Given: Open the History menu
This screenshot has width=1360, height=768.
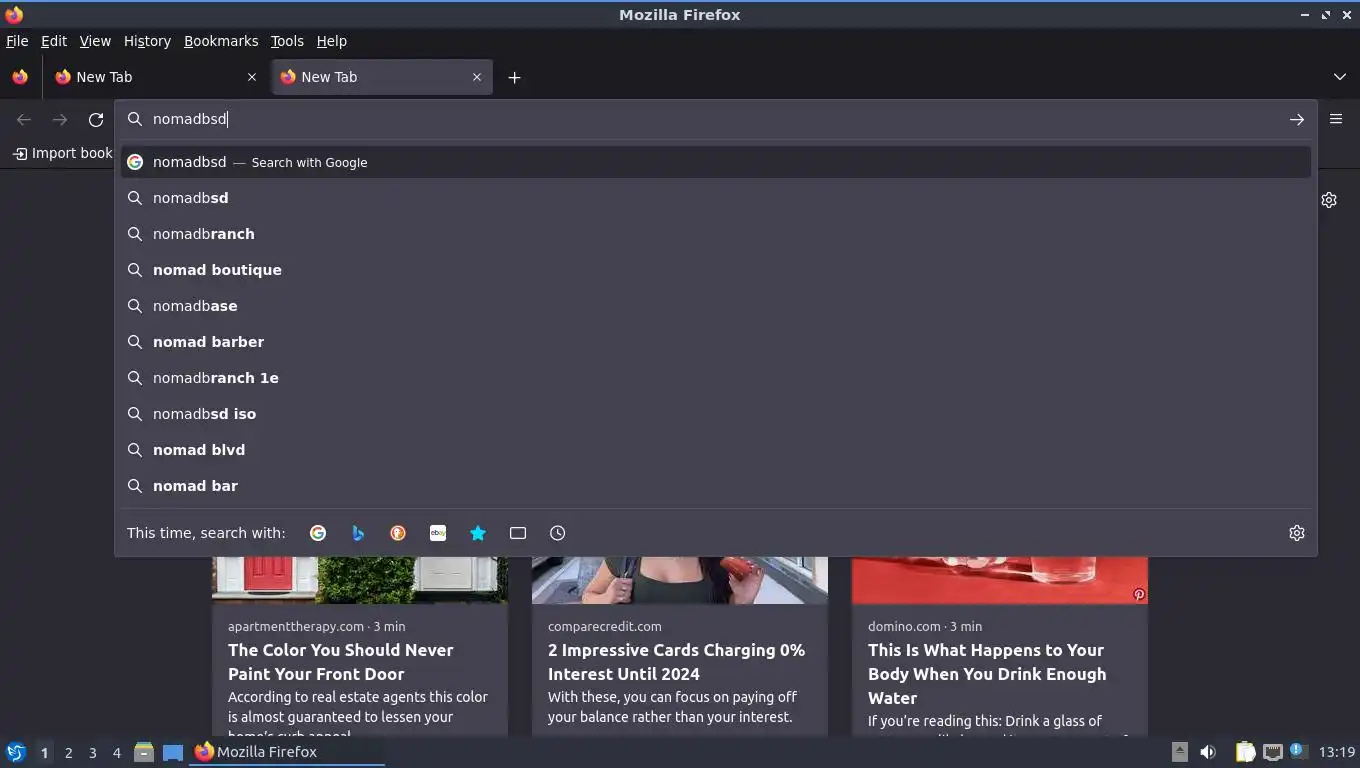Looking at the screenshot, I should 147,41.
